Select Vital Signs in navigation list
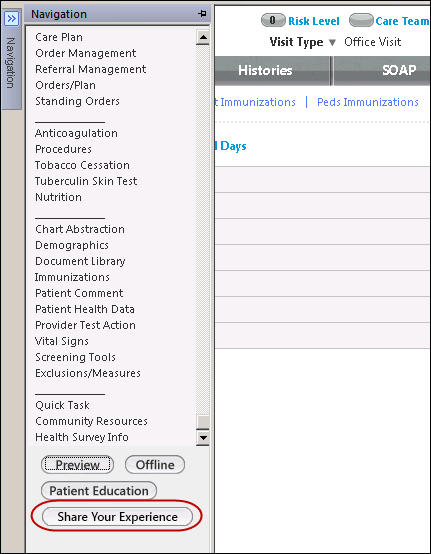 pos(62,341)
